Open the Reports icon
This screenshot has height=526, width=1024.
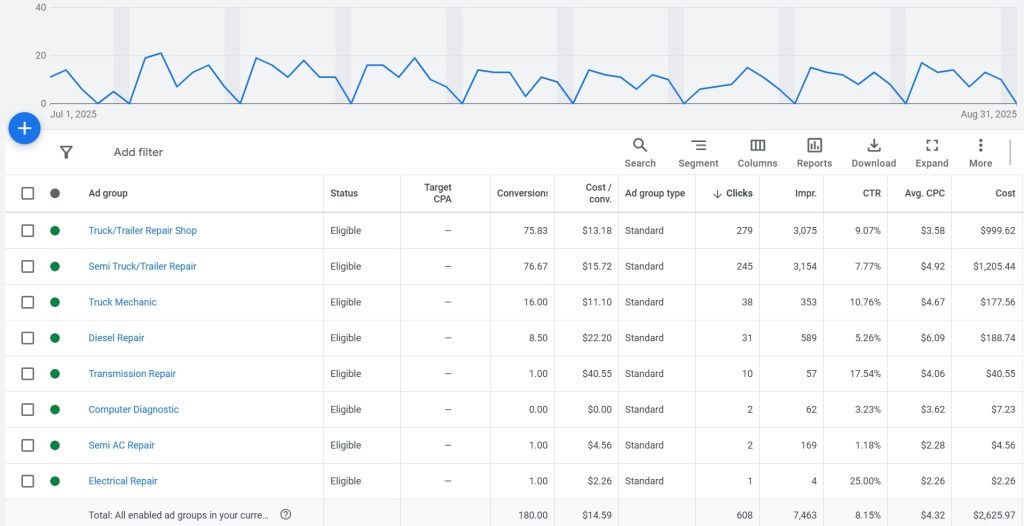click(x=814, y=152)
